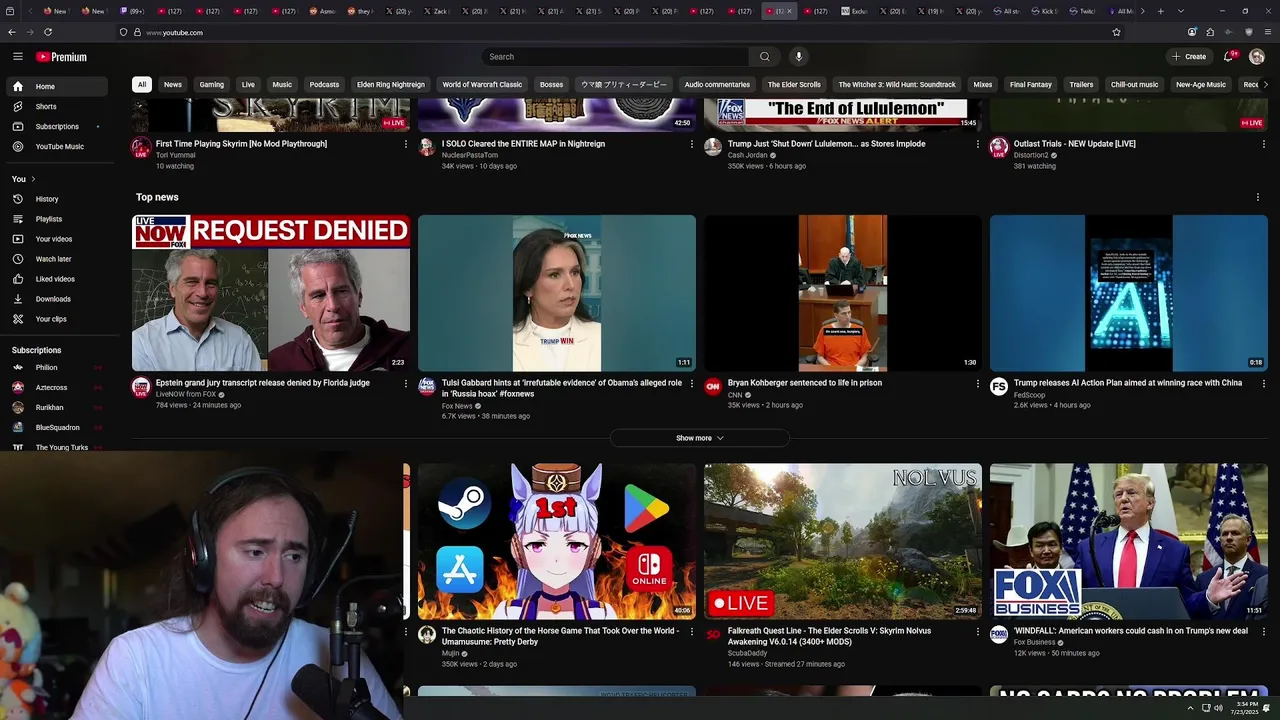
Task: Open options menu for WINDFALL video
Action: (1264, 632)
